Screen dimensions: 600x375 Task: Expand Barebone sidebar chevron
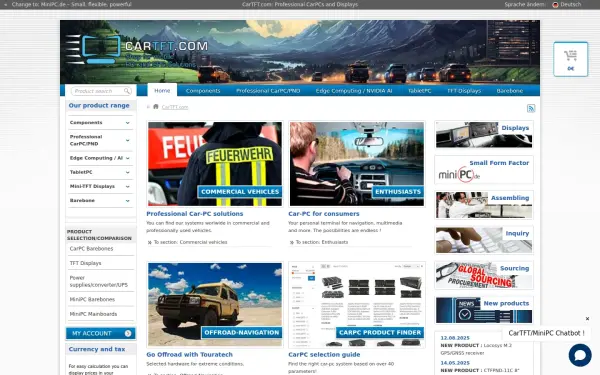[x=127, y=201]
